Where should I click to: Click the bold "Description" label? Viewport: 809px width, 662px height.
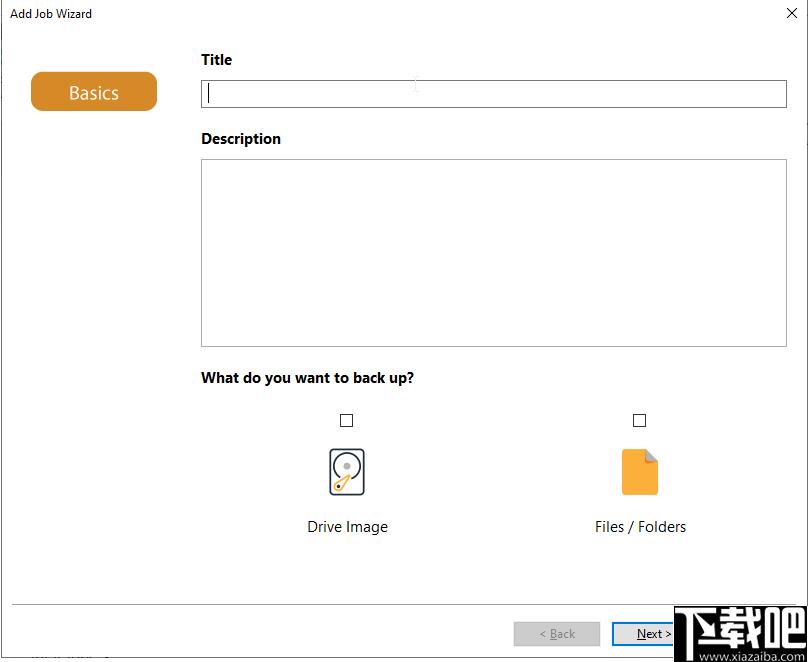[241, 139]
